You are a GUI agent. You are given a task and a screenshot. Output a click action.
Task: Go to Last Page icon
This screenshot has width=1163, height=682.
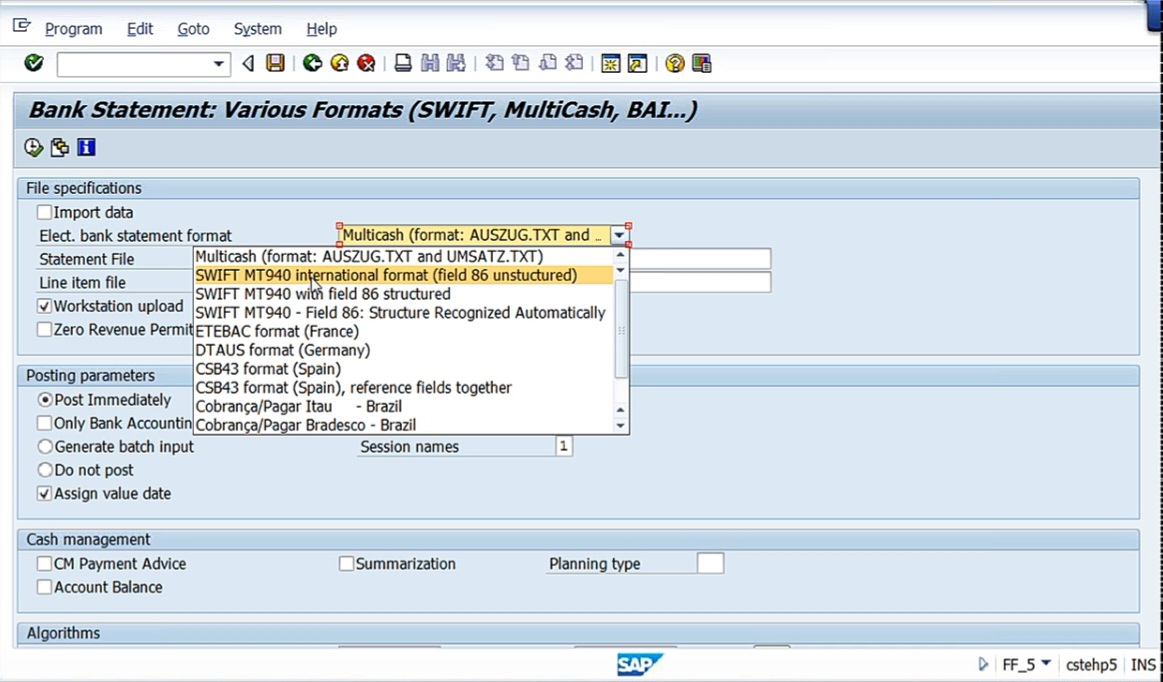coord(574,63)
